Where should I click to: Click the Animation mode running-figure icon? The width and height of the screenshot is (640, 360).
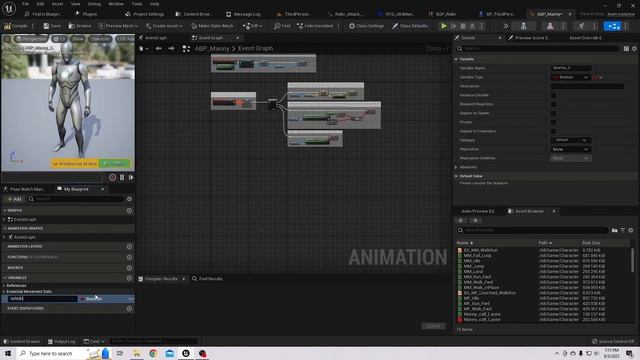point(581,26)
